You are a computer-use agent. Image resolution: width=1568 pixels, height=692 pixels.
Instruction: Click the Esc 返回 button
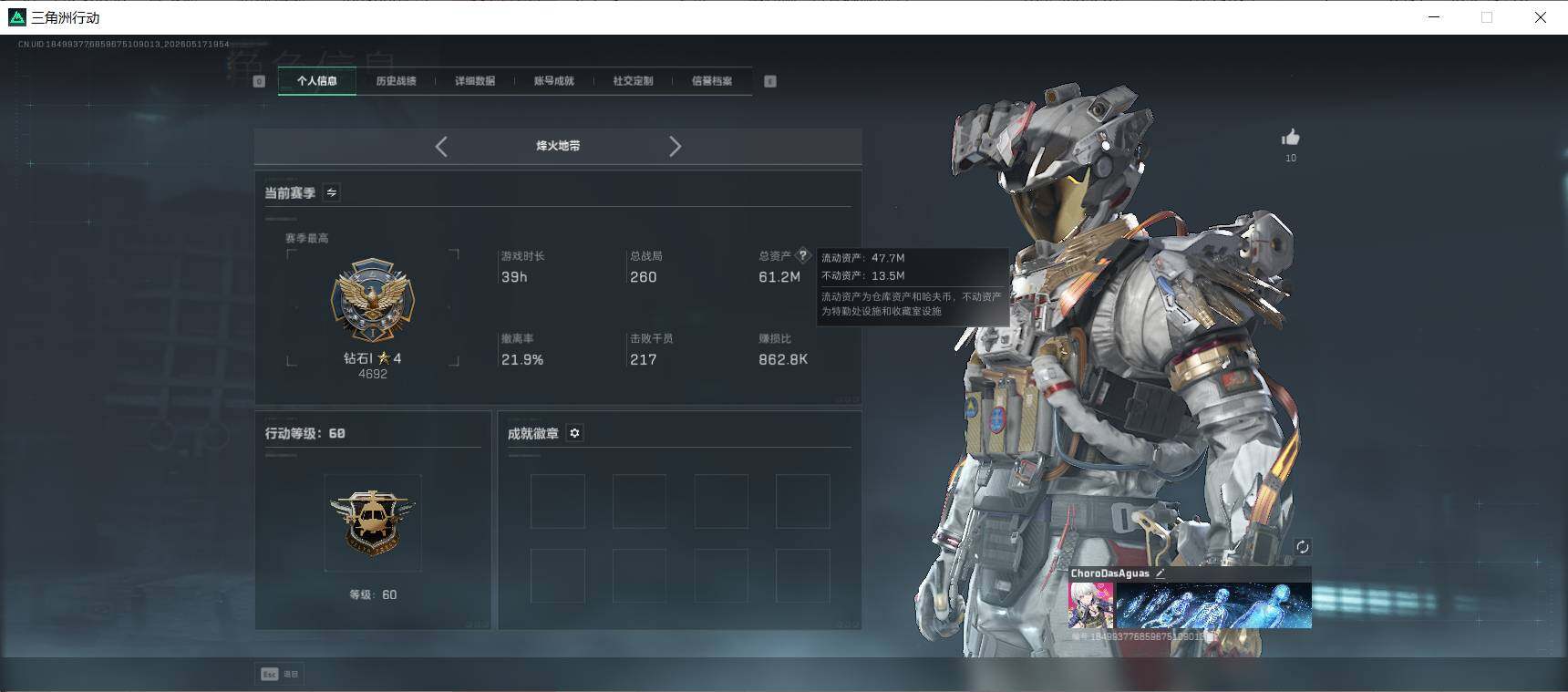tap(280, 674)
